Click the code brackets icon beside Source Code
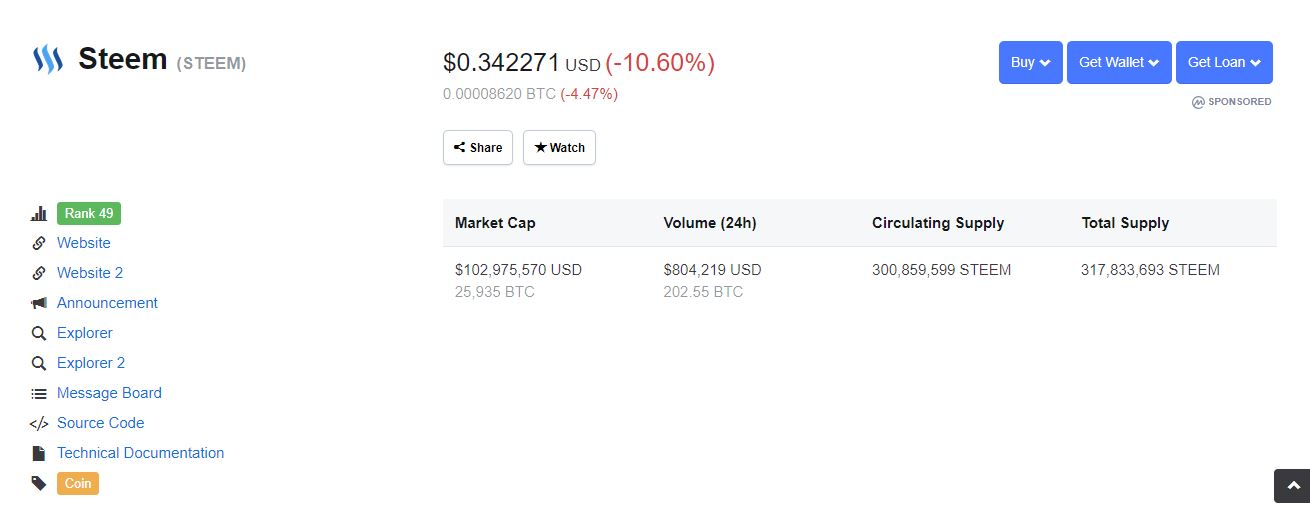This screenshot has width=1310, height=509. tap(39, 423)
